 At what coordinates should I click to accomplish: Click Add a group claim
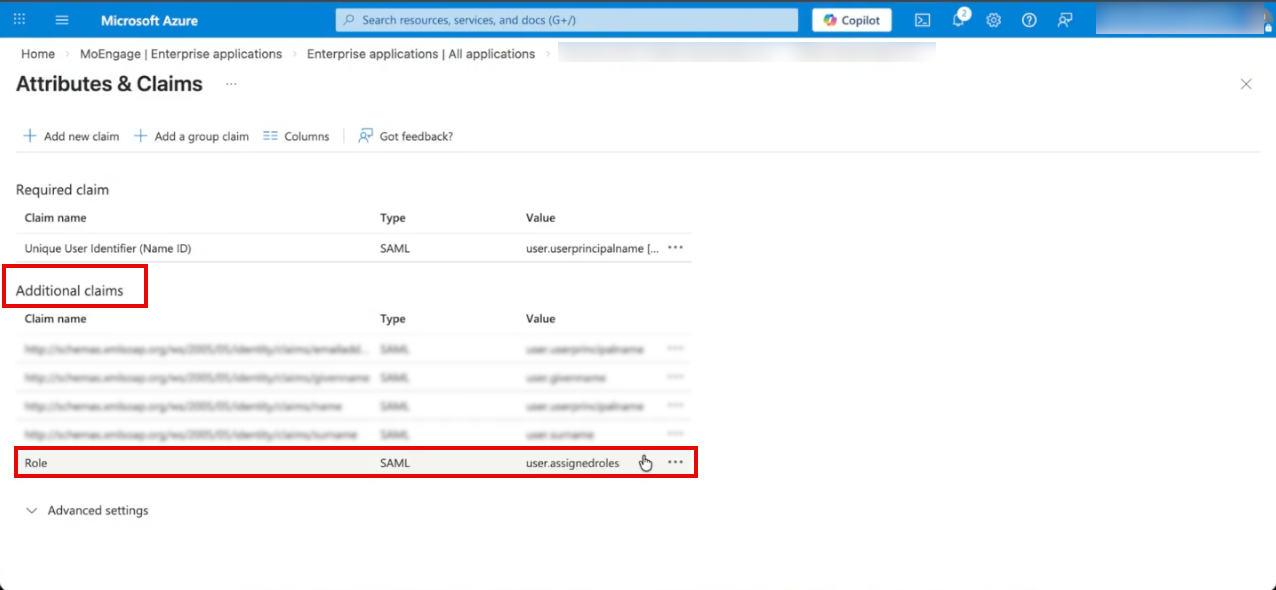click(191, 136)
